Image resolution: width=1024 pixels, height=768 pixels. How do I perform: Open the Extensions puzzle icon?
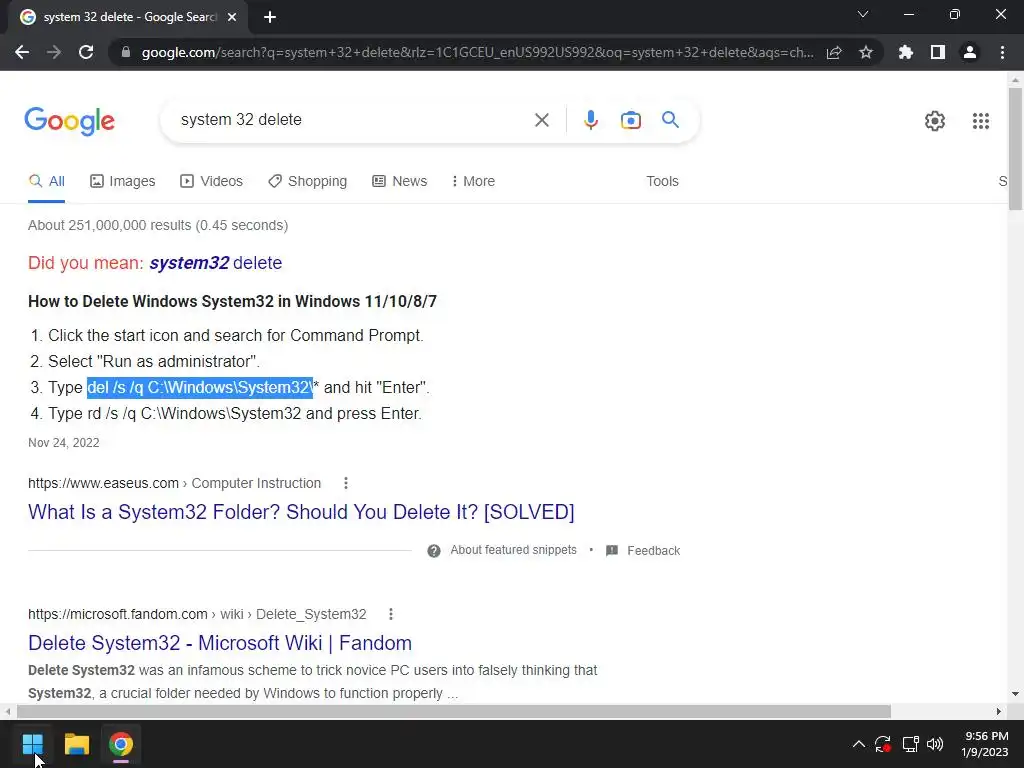click(x=906, y=52)
